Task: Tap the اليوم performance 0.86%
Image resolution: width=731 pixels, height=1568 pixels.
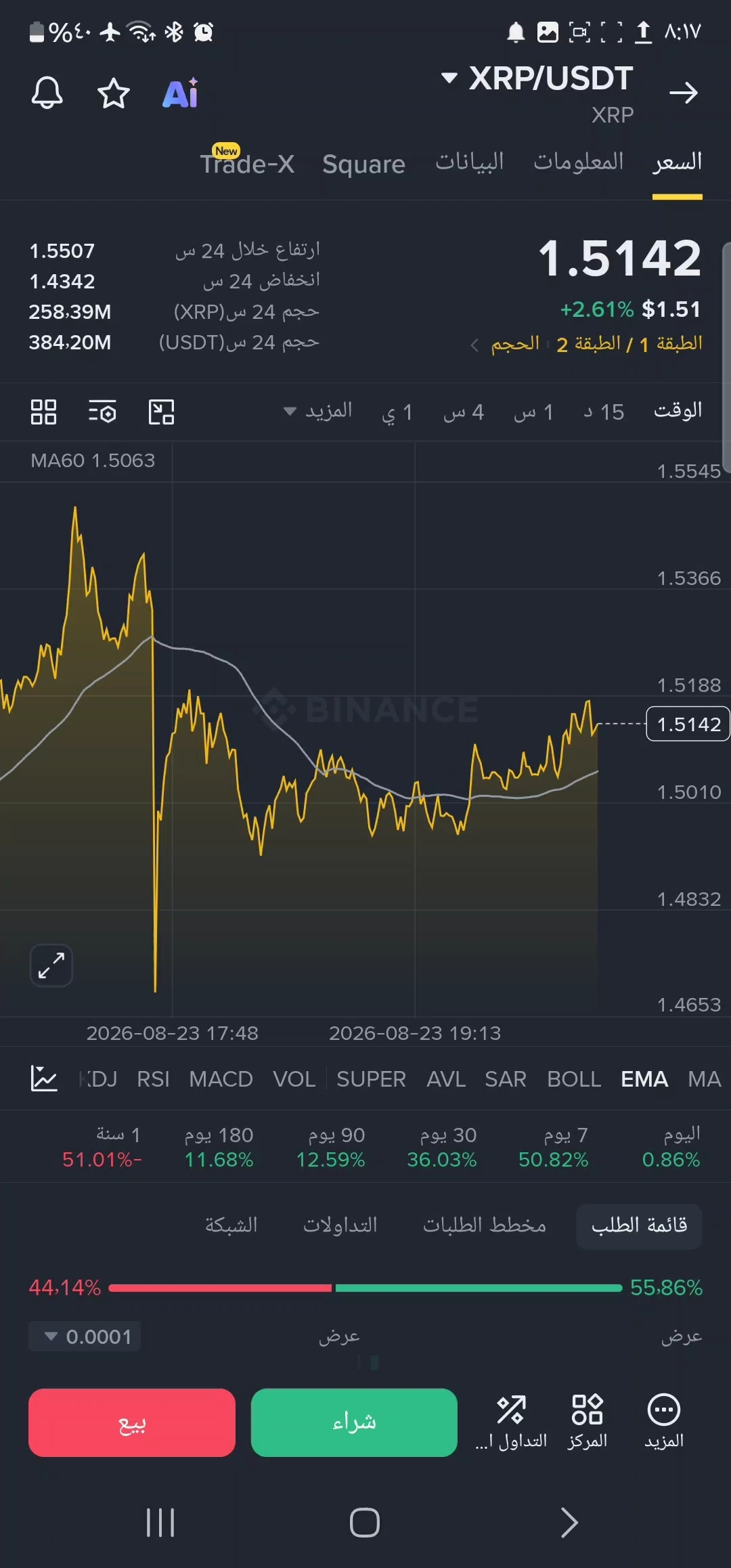Action: 671,1160
